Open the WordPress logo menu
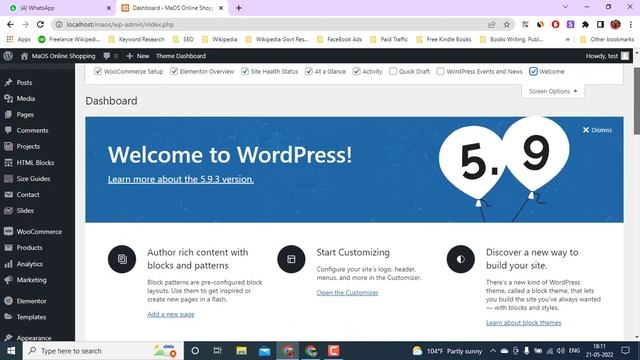Screen dimensions: 640x360 8,56
